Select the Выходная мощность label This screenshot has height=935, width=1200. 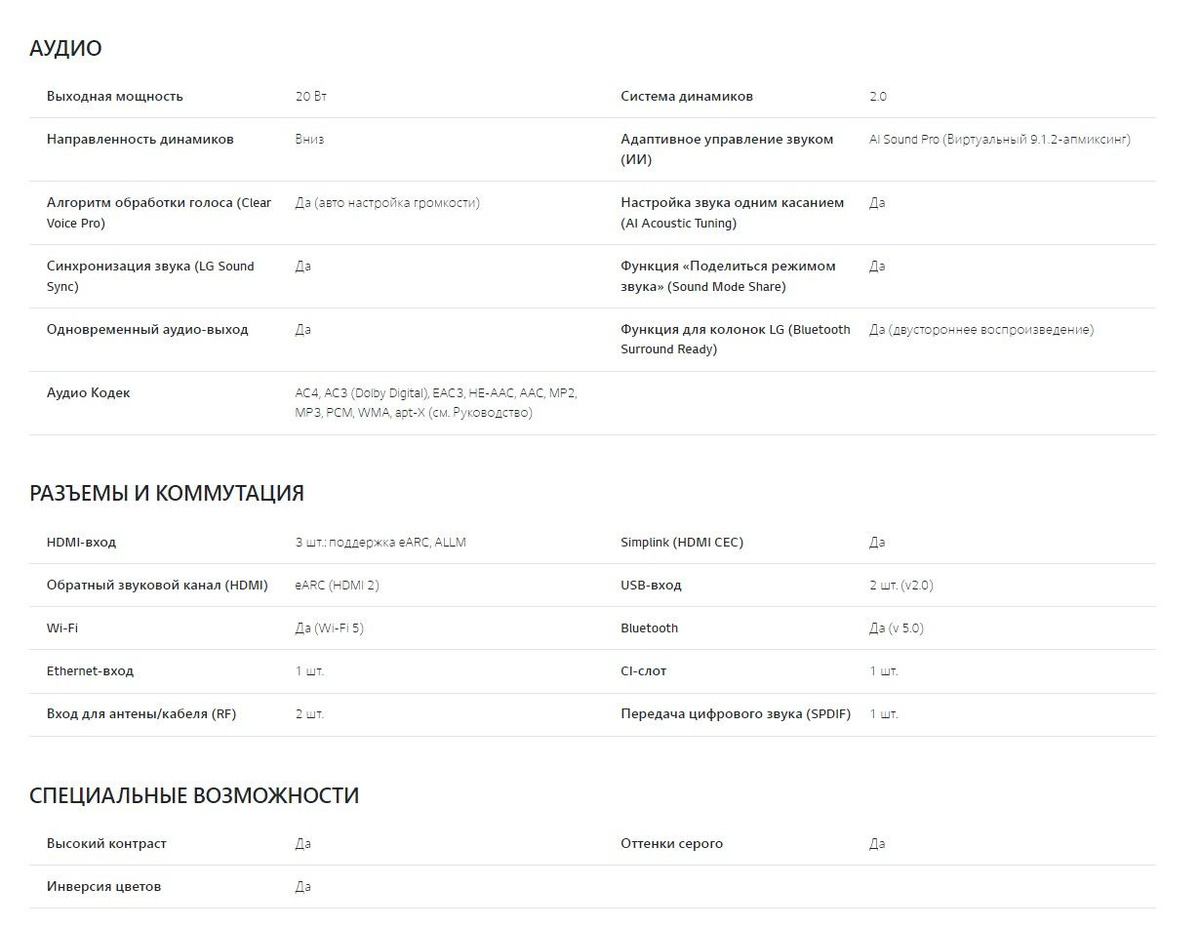point(115,97)
